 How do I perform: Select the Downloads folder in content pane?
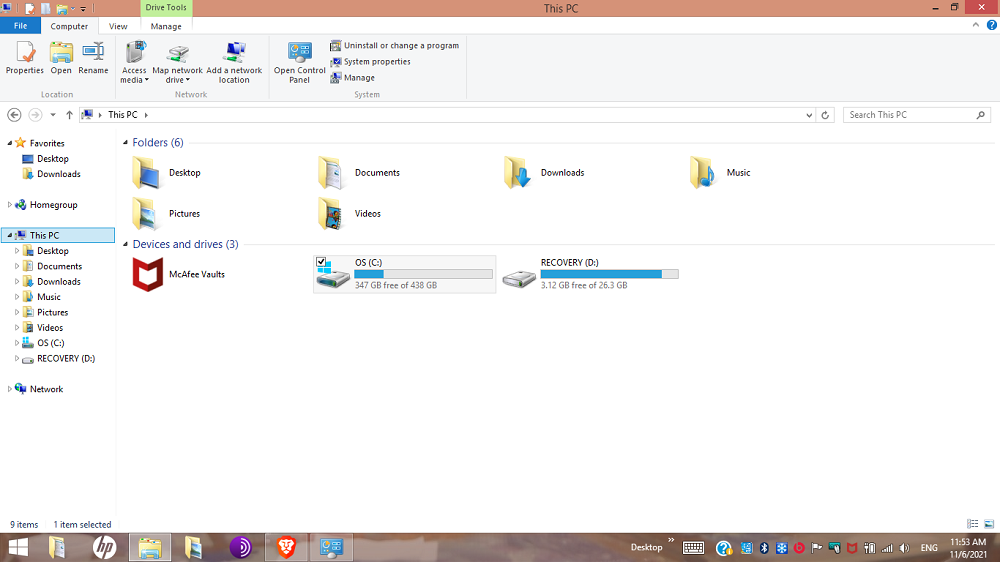click(x=544, y=173)
